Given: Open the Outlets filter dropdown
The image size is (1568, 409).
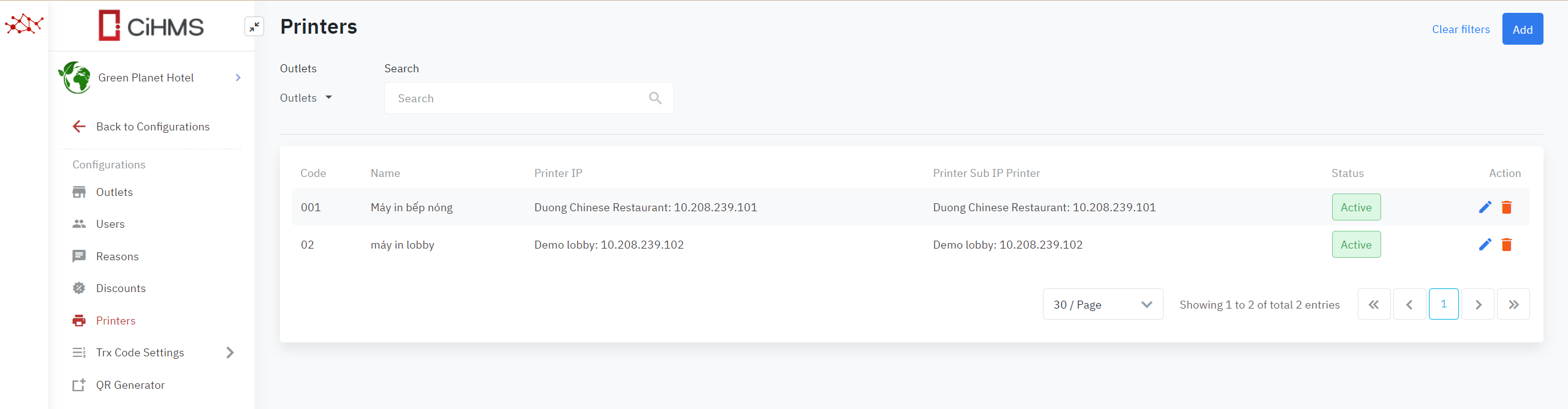Looking at the screenshot, I should [x=306, y=98].
